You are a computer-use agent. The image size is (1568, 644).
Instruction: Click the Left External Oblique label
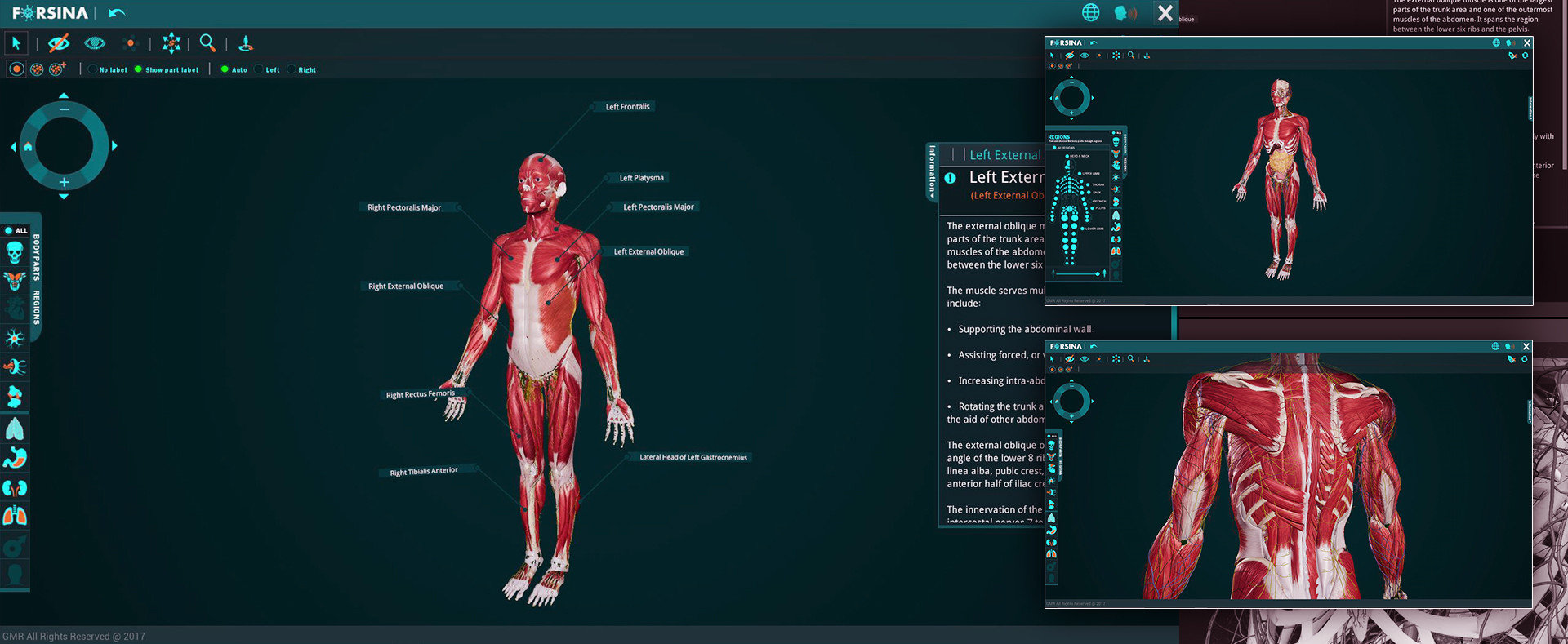click(648, 252)
